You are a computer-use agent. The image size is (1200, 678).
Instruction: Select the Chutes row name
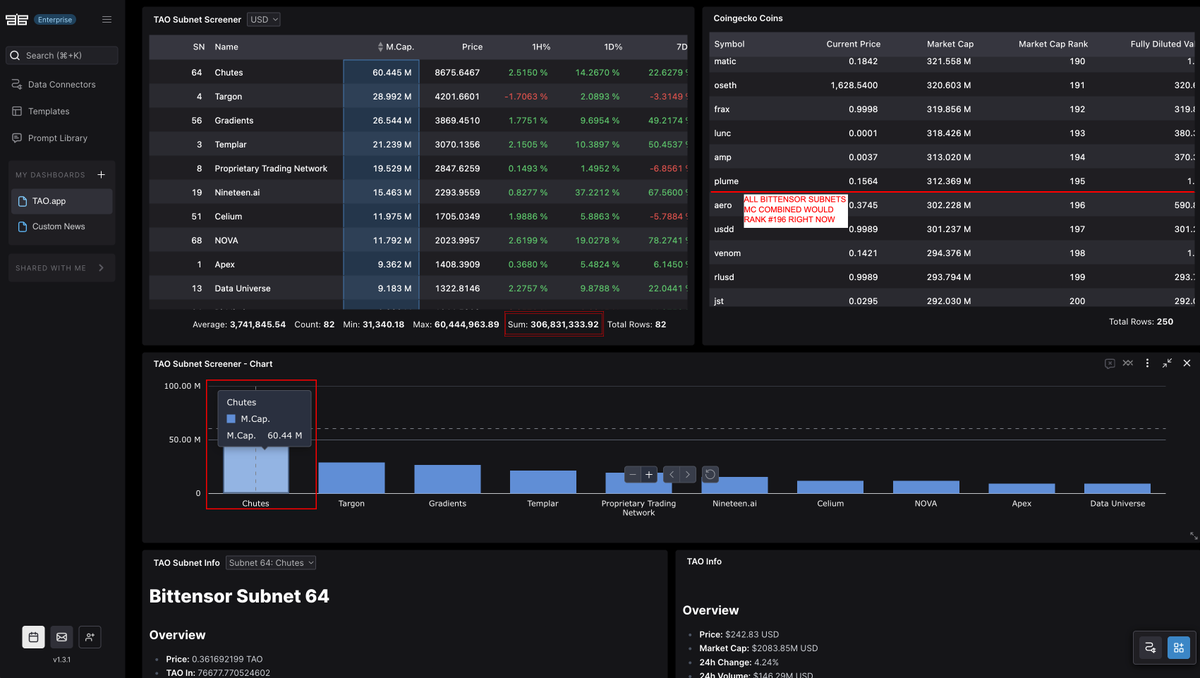(229, 73)
